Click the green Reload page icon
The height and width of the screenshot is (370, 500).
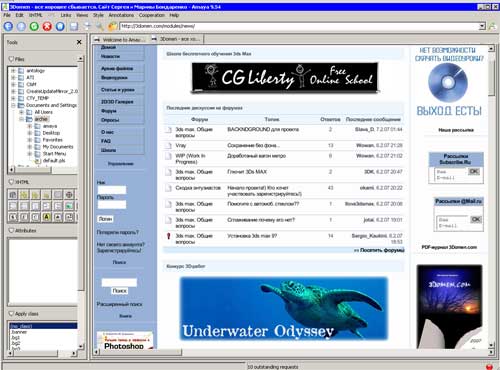34,26
